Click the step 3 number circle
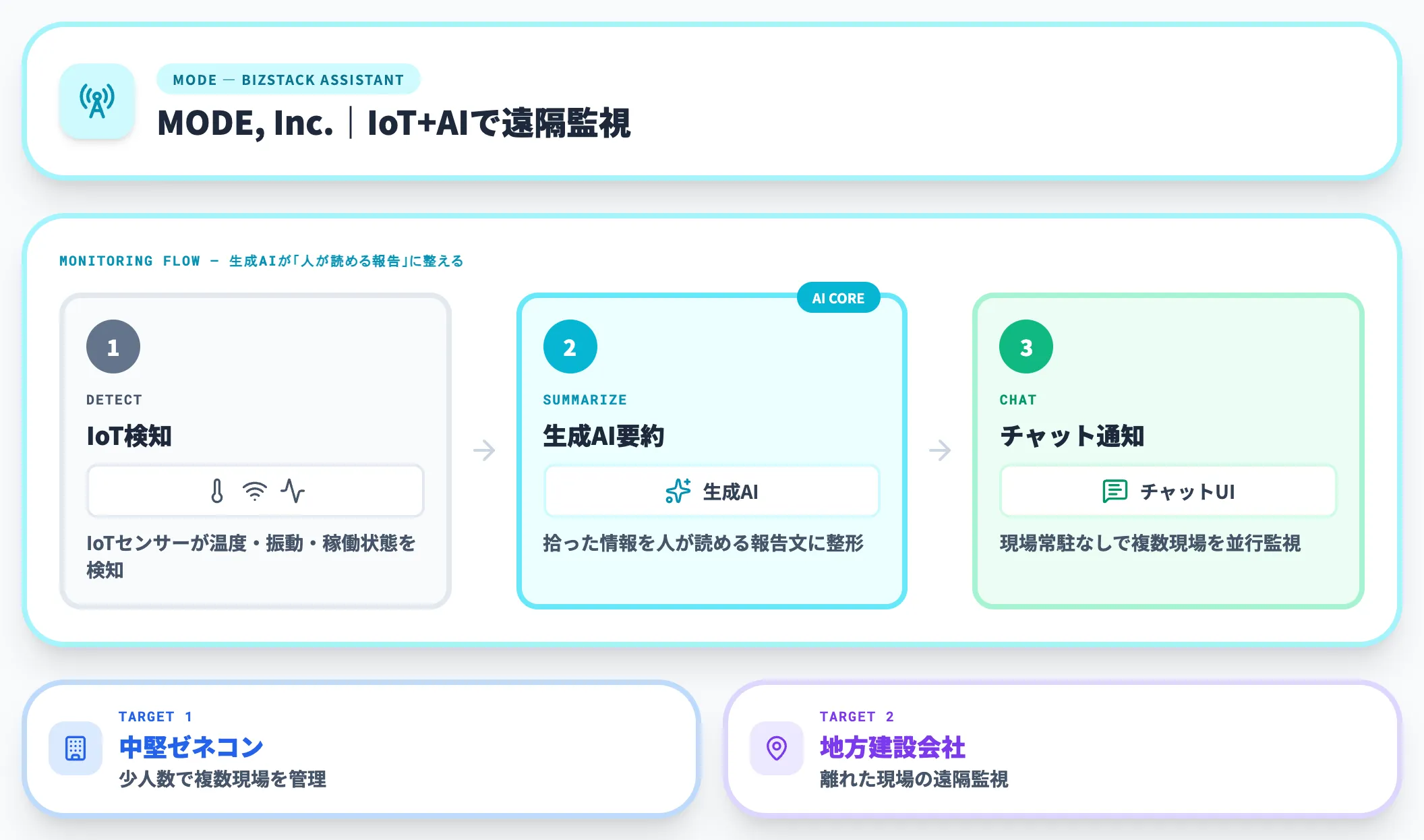Screen dimensions: 1424x840 [x=1026, y=347]
